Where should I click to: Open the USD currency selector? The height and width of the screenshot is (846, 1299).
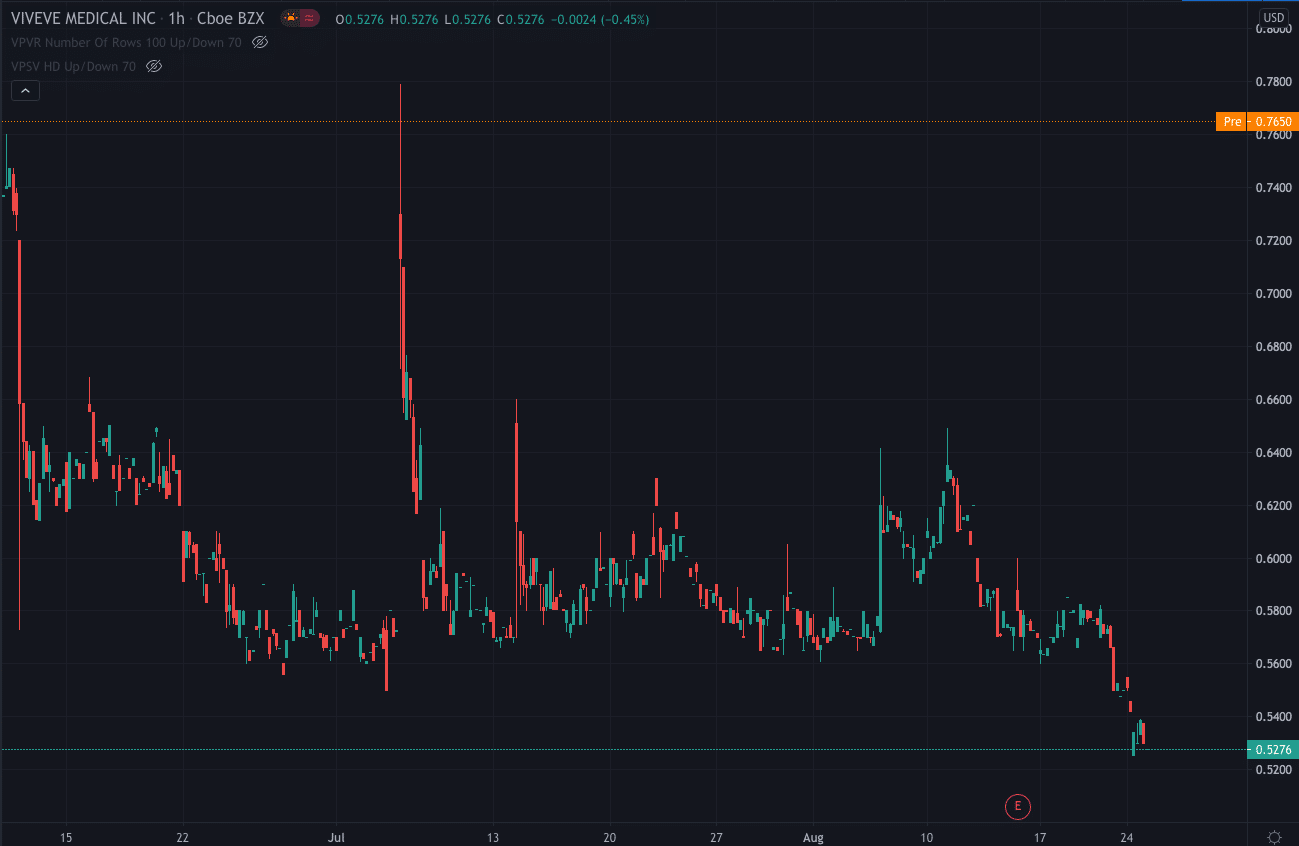point(1273,17)
